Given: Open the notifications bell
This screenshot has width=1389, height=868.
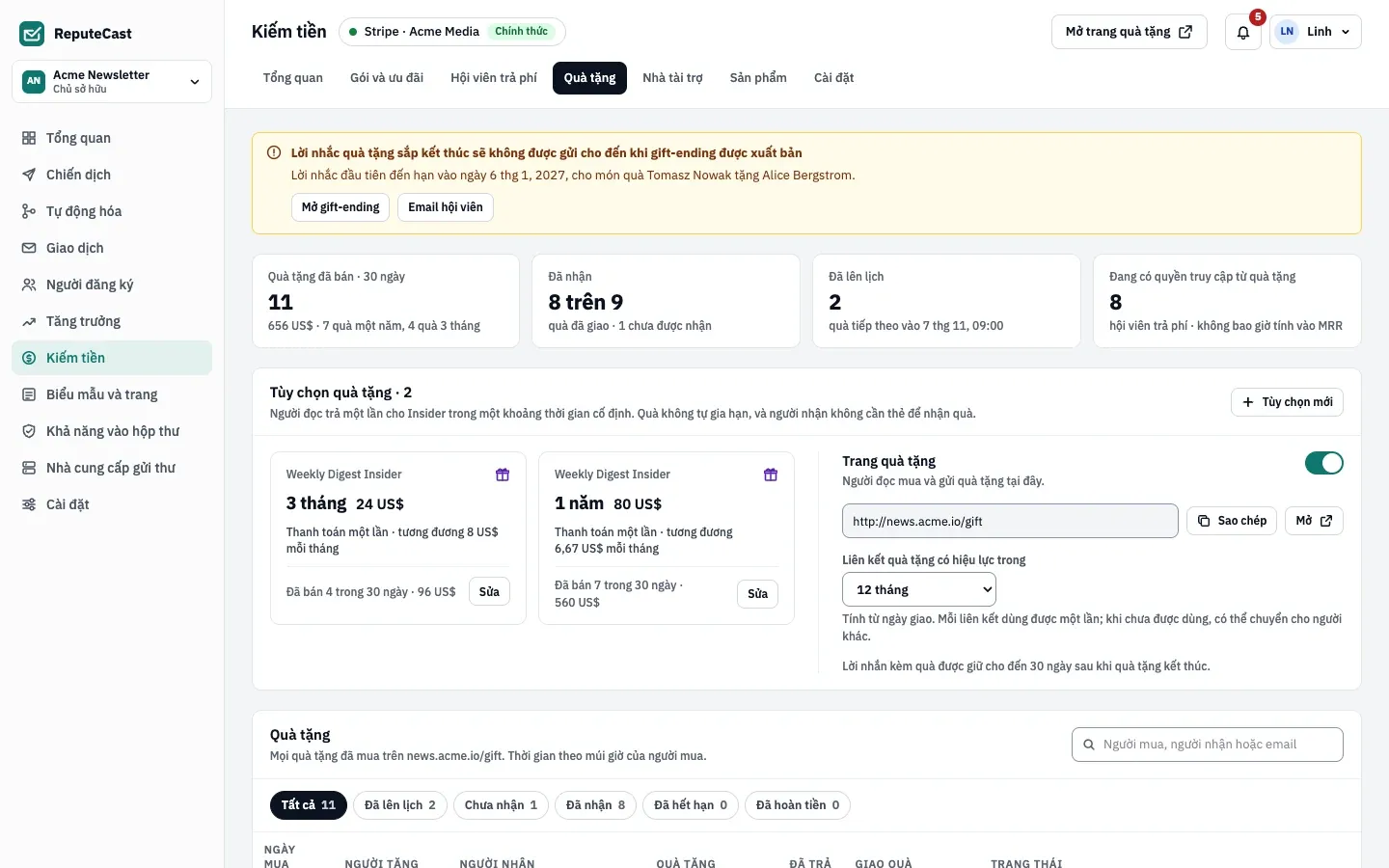Looking at the screenshot, I should click(1243, 32).
